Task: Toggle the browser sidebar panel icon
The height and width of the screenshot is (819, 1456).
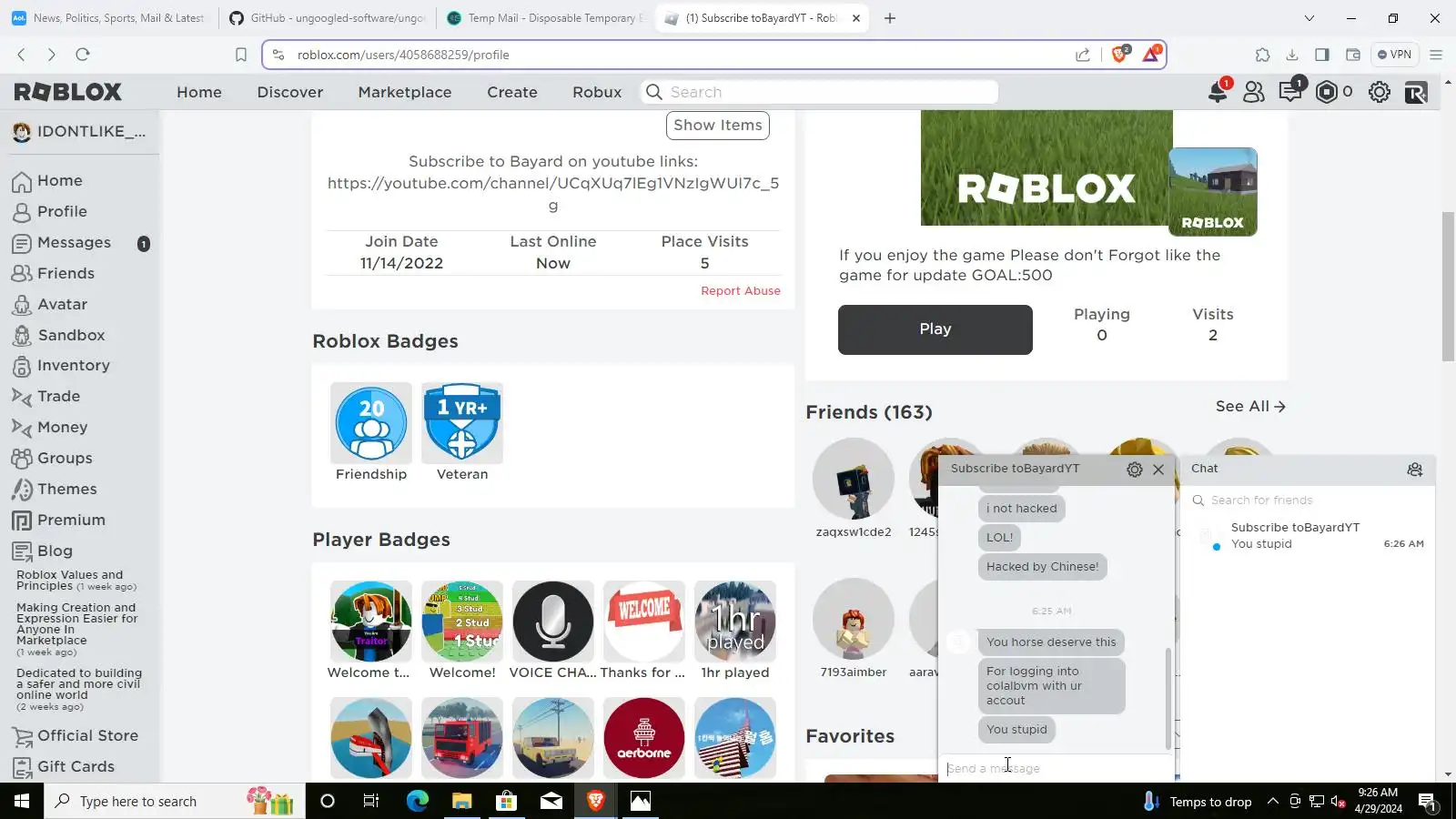Action: tap(1322, 55)
